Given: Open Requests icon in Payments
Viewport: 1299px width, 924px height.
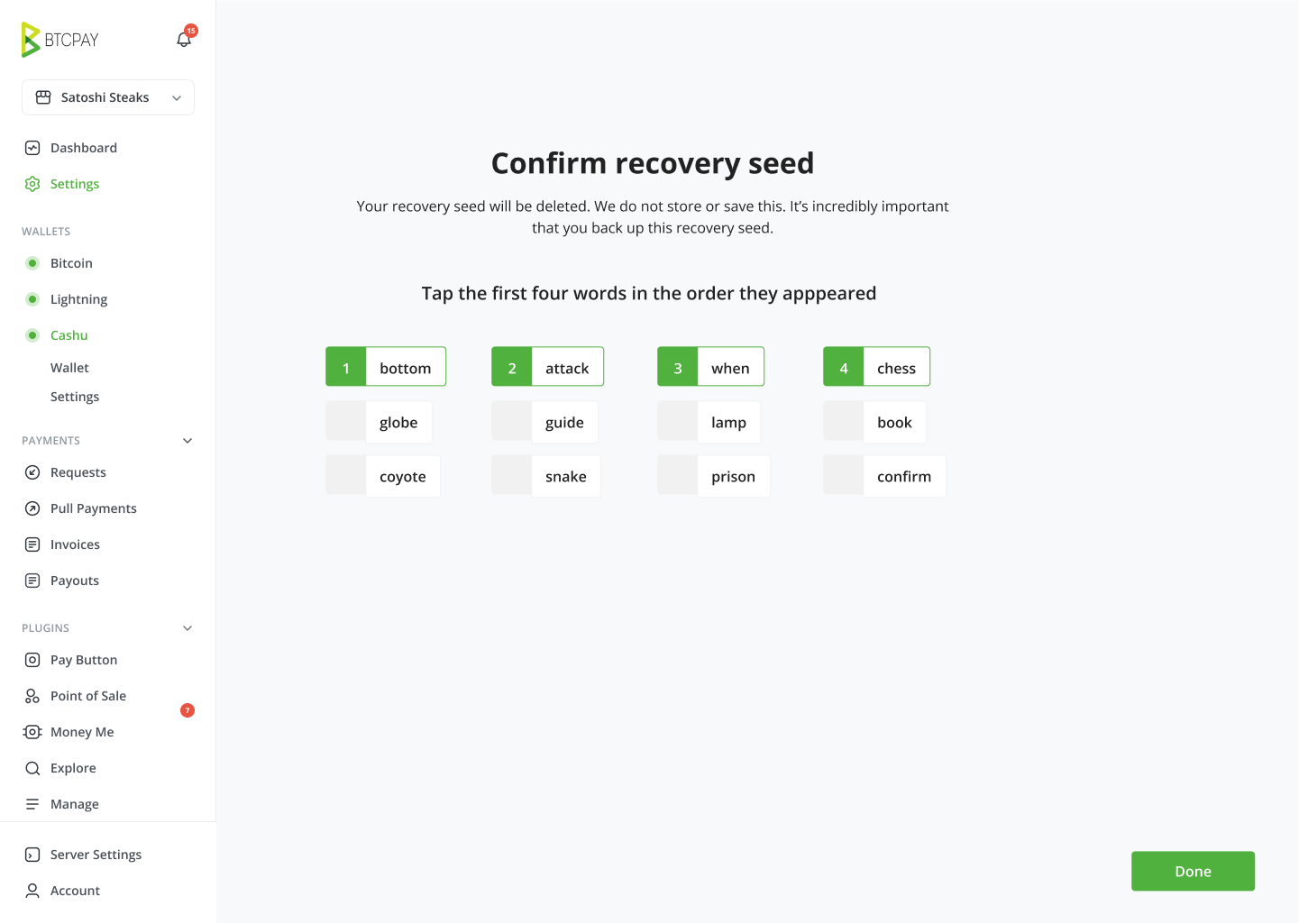Looking at the screenshot, I should [x=32, y=472].
